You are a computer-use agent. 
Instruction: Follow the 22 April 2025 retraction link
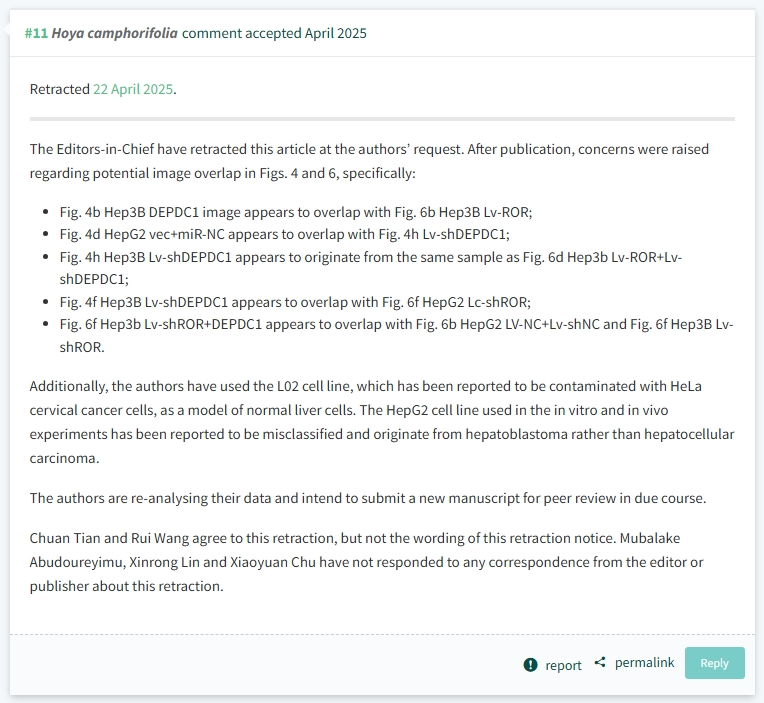coord(133,89)
